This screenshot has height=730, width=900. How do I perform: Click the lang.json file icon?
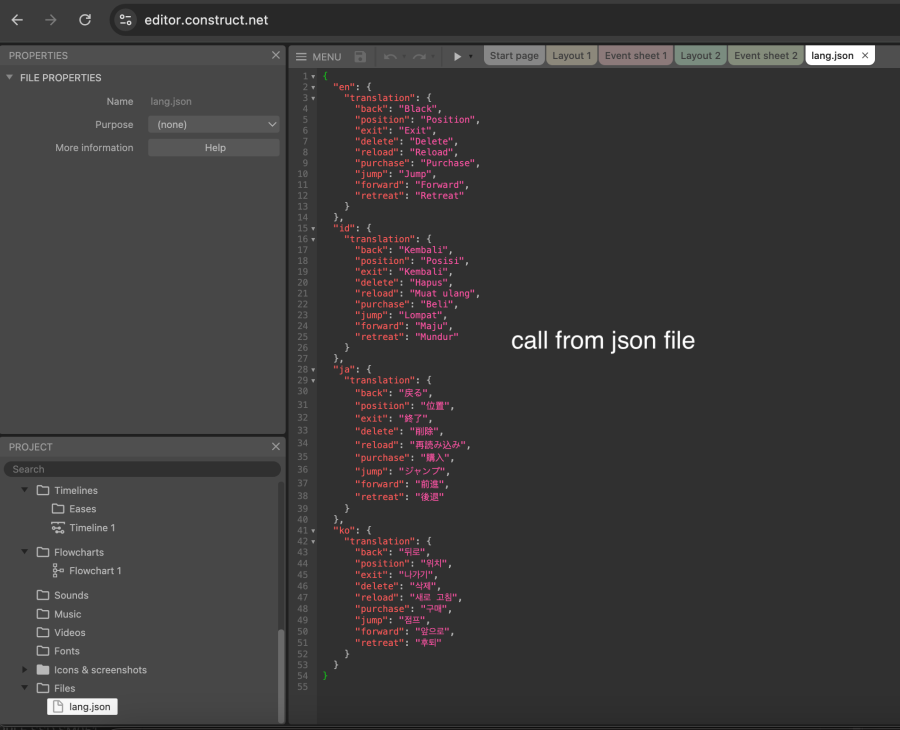tap(58, 706)
